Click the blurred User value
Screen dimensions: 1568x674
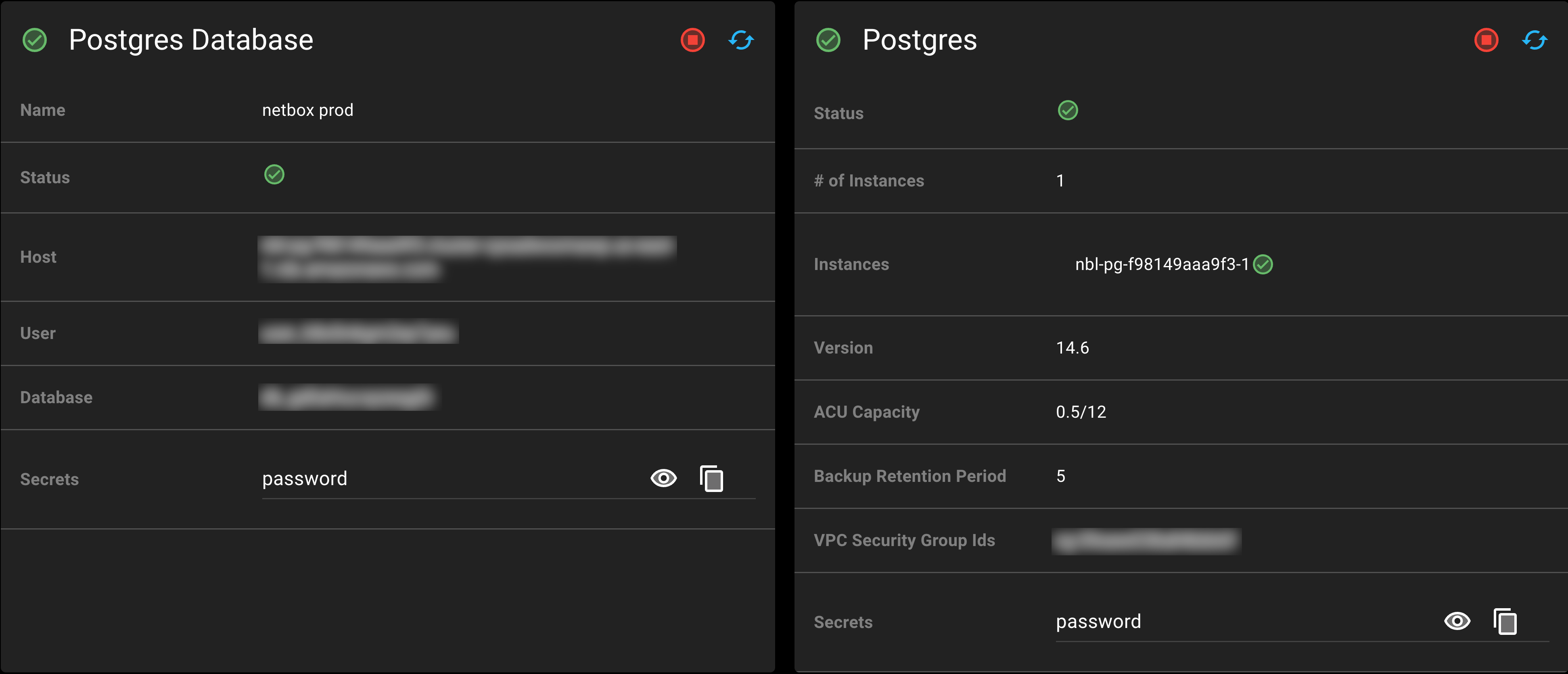(x=358, y=333)
